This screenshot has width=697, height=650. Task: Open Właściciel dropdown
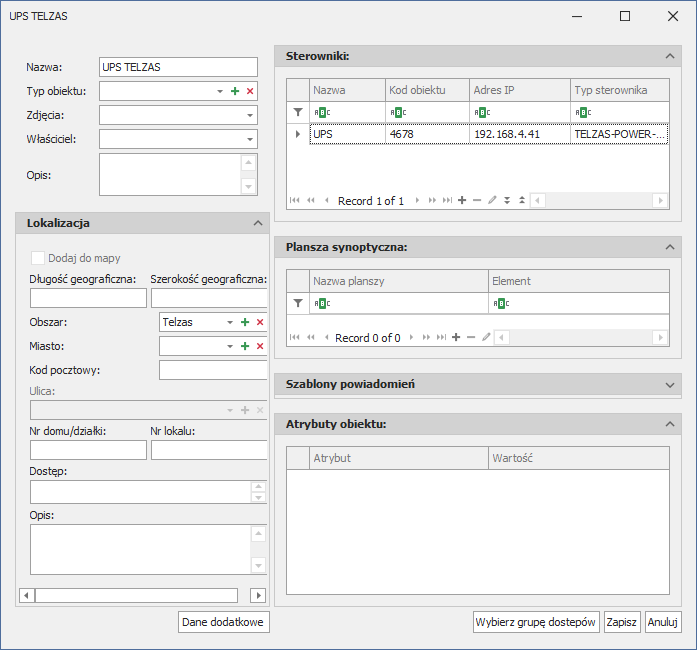pyautogui.click(x=250, y=139)
